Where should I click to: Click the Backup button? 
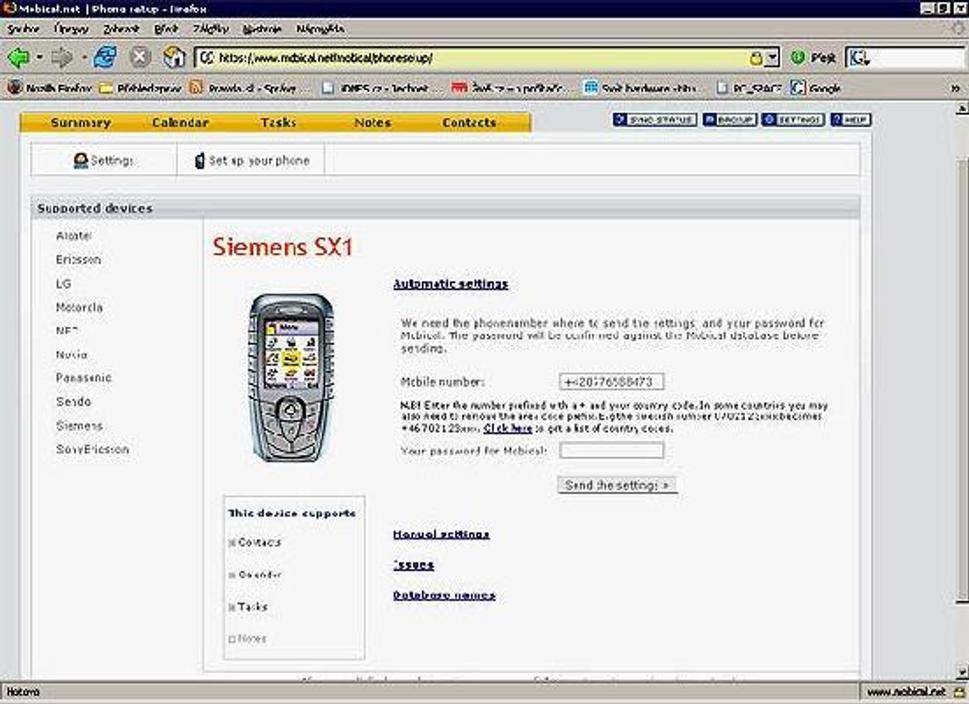pyautogui.click(x=730, y=119)
